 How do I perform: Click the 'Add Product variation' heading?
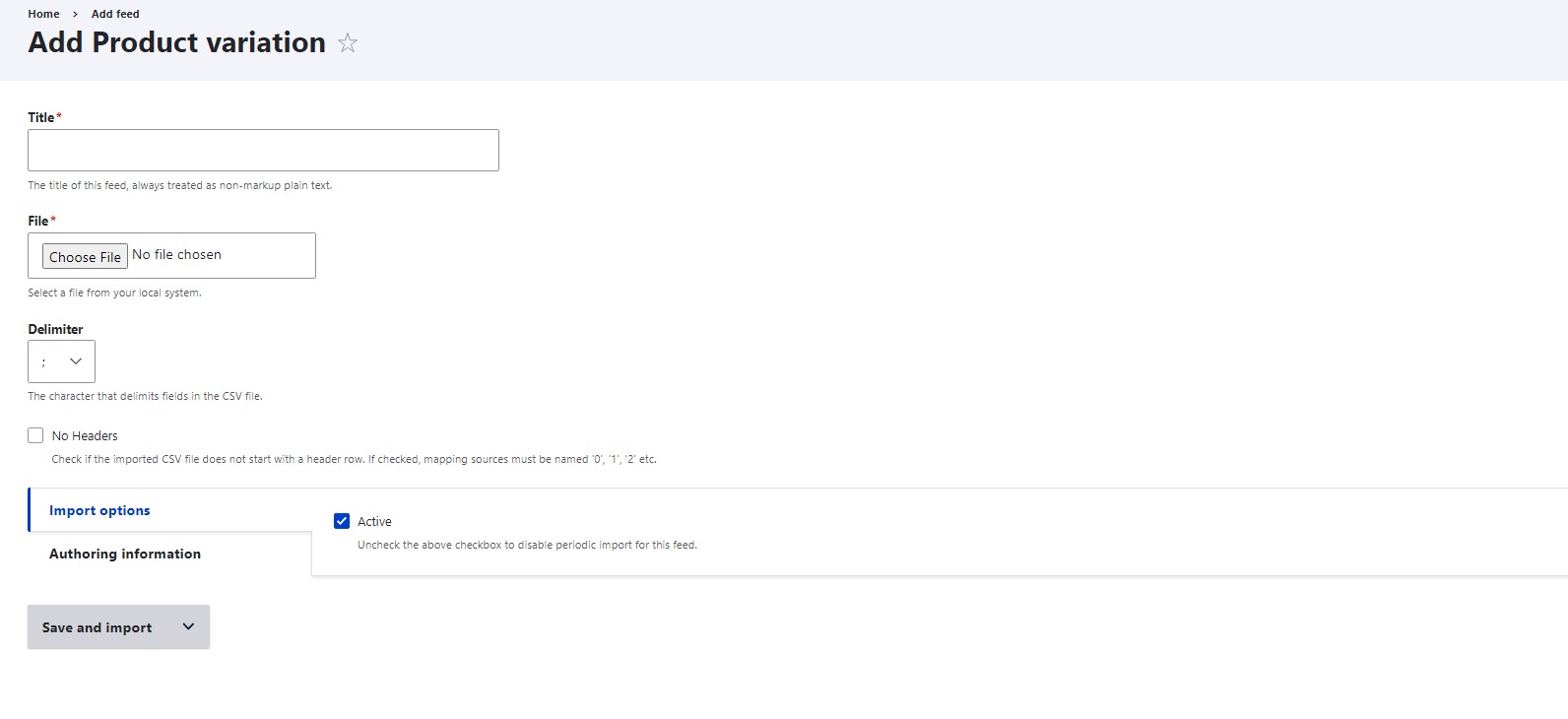tap(177, 43)
